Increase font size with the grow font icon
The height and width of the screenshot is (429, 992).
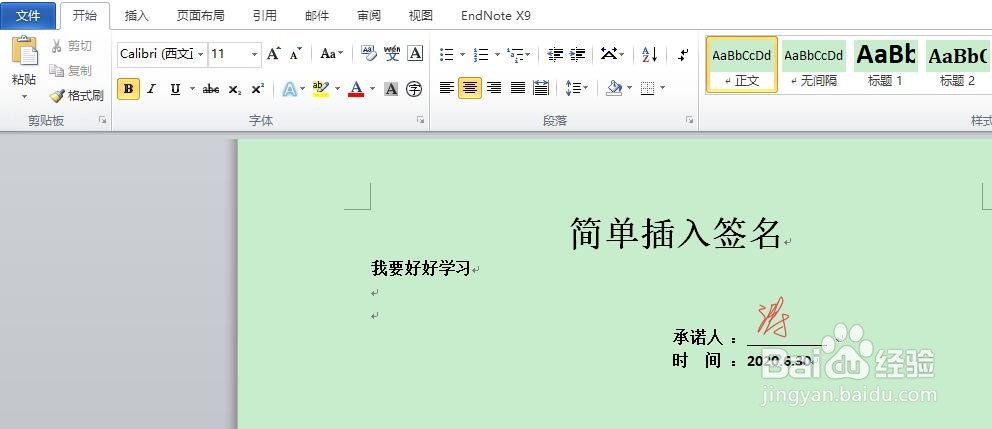click(x=273, y=54)
